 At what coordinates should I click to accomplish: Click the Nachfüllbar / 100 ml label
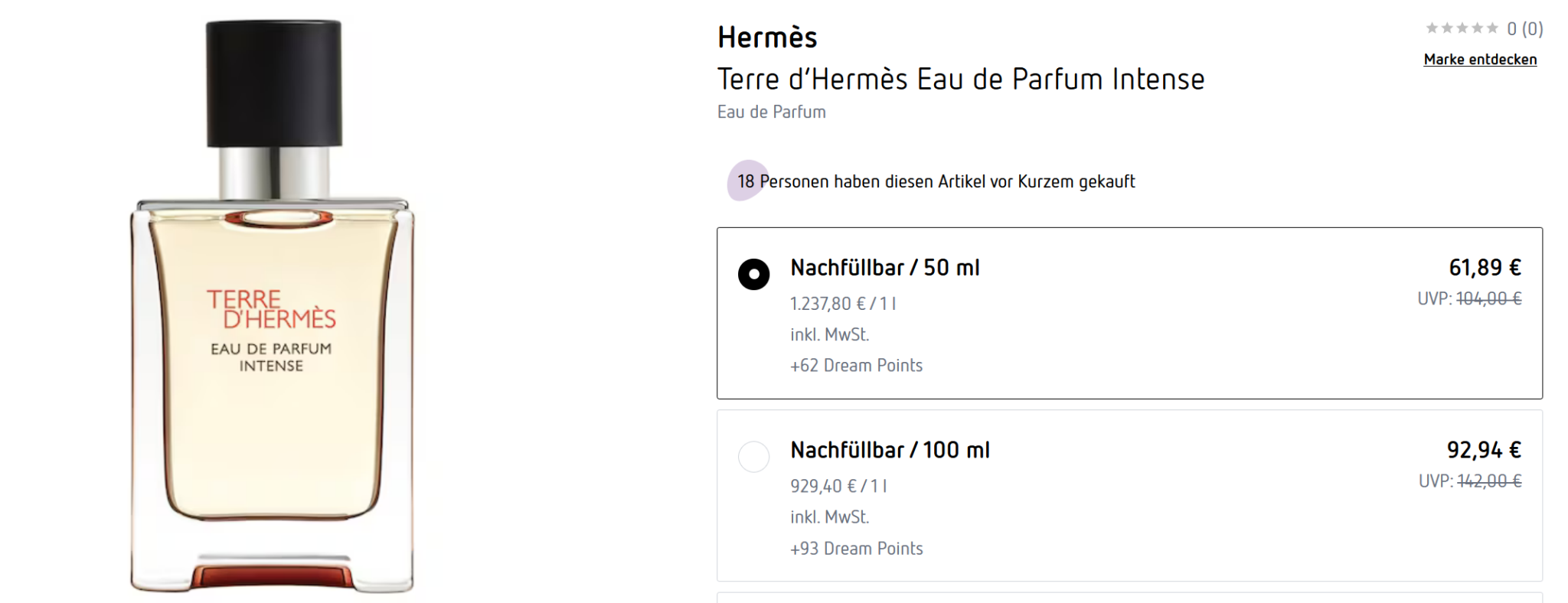point(890,450)
